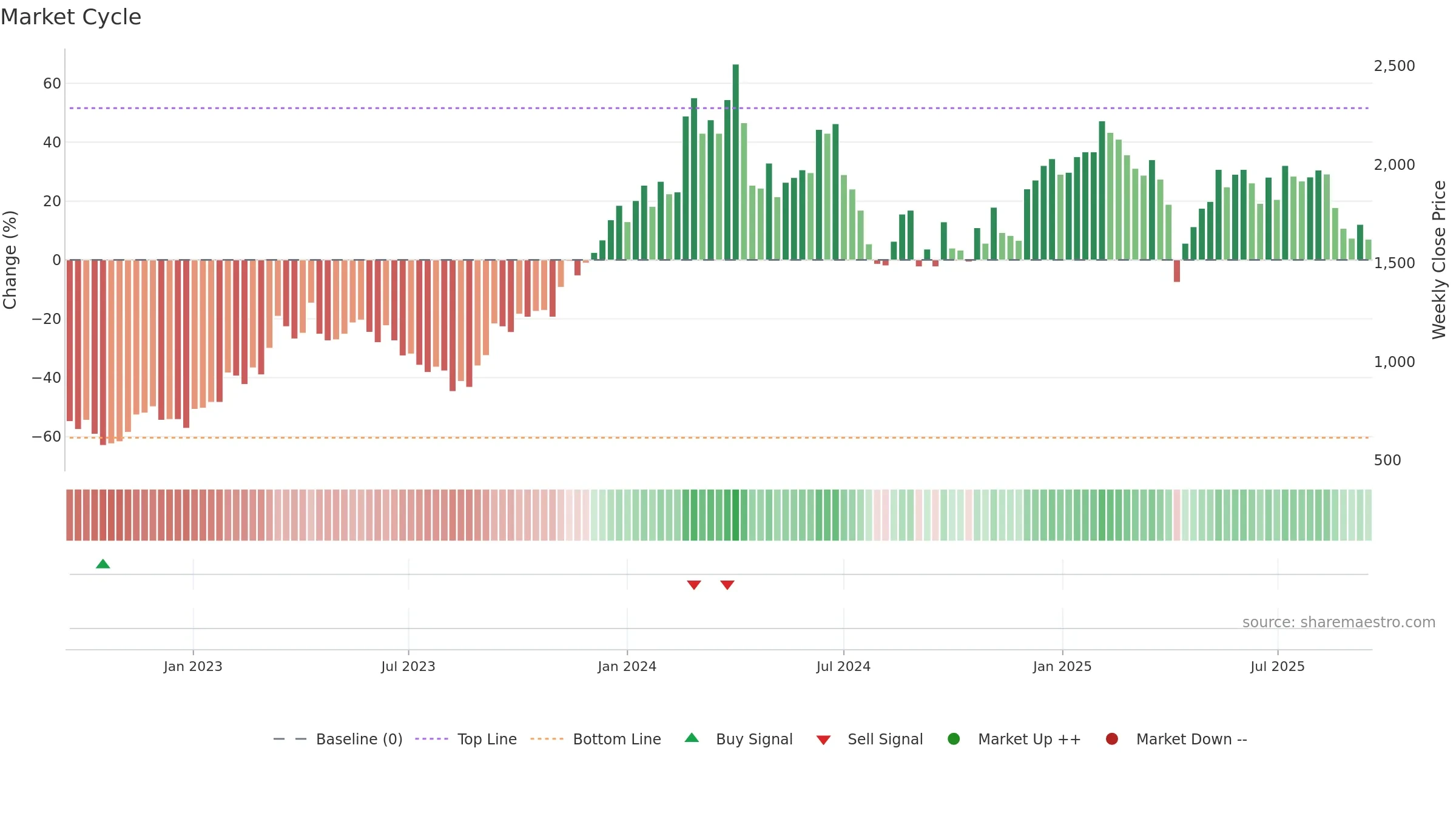Image resolution: width=1456 pixels, height=819 pixels.
Task: Click the second red Sell Signal marker
Action: [727, 585]
